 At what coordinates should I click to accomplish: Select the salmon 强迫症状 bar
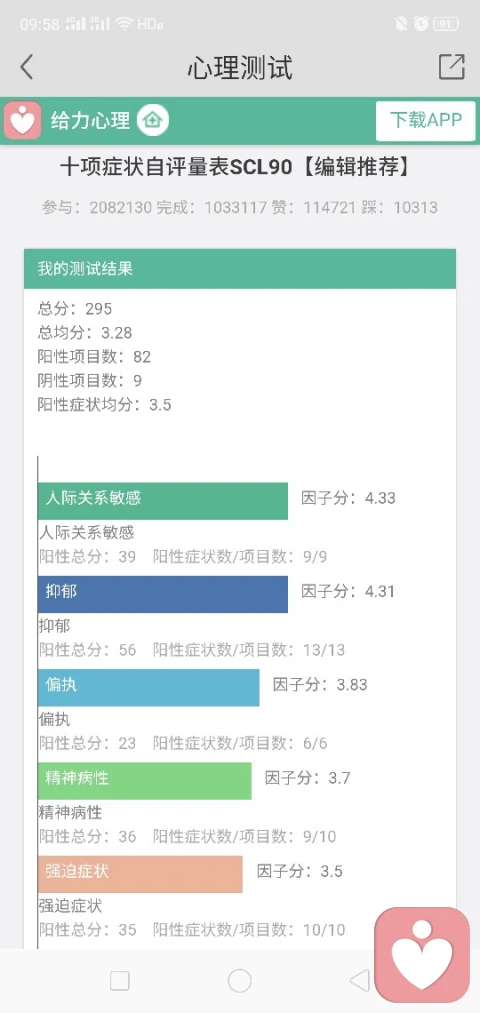click(x=140, y=874)
